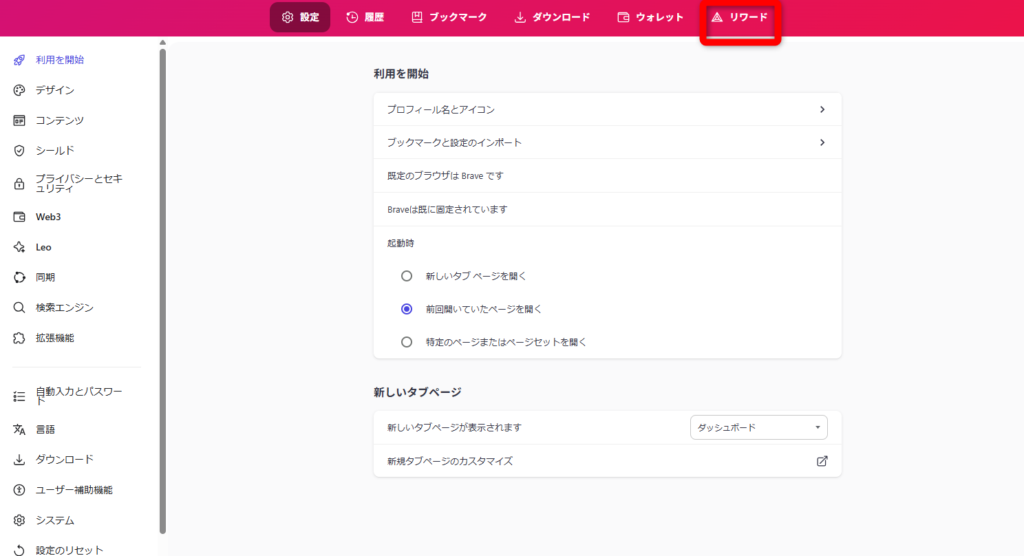This screenshot has width=1024, height=556.
Task: Open Web3 wallet icon in sidebar
Action: (18, 217)
